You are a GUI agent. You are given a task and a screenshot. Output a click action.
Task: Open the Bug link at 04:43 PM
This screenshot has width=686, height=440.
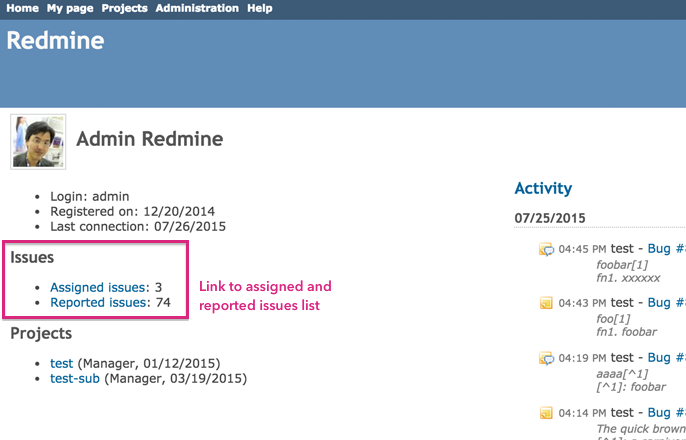point(666,303)
